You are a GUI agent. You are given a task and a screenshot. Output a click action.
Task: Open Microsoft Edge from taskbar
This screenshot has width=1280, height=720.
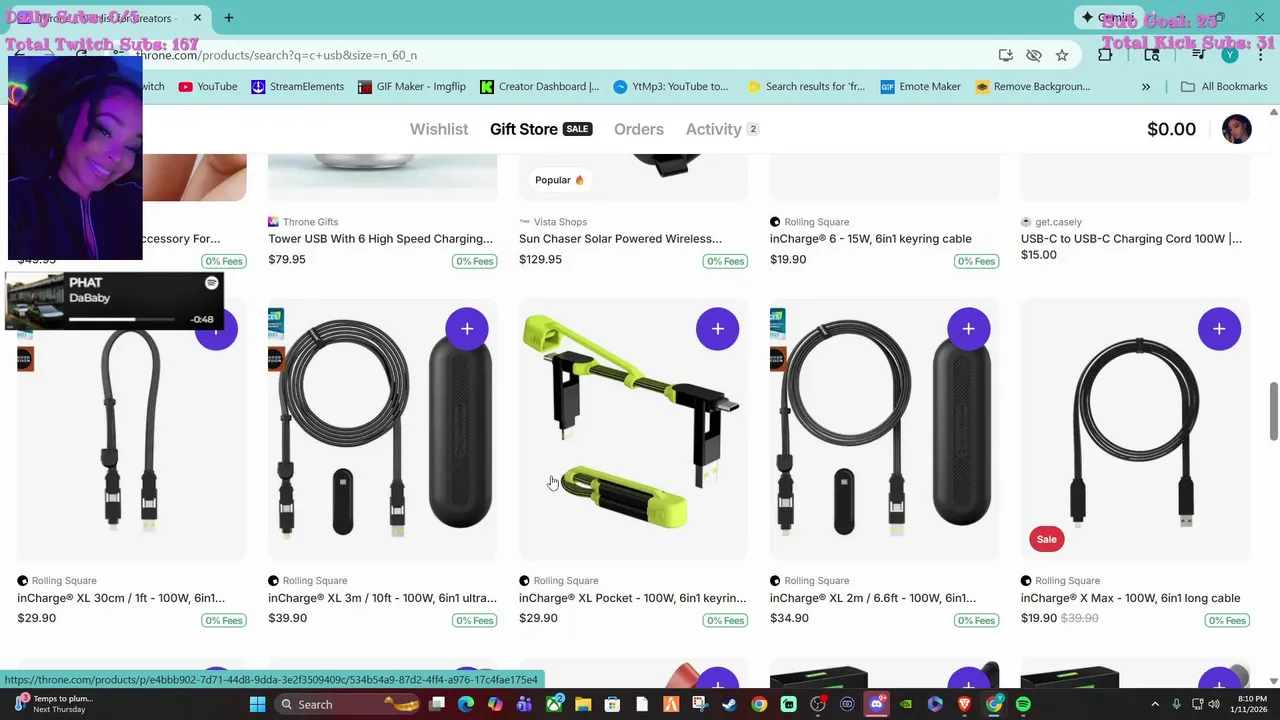coord(466,704)
